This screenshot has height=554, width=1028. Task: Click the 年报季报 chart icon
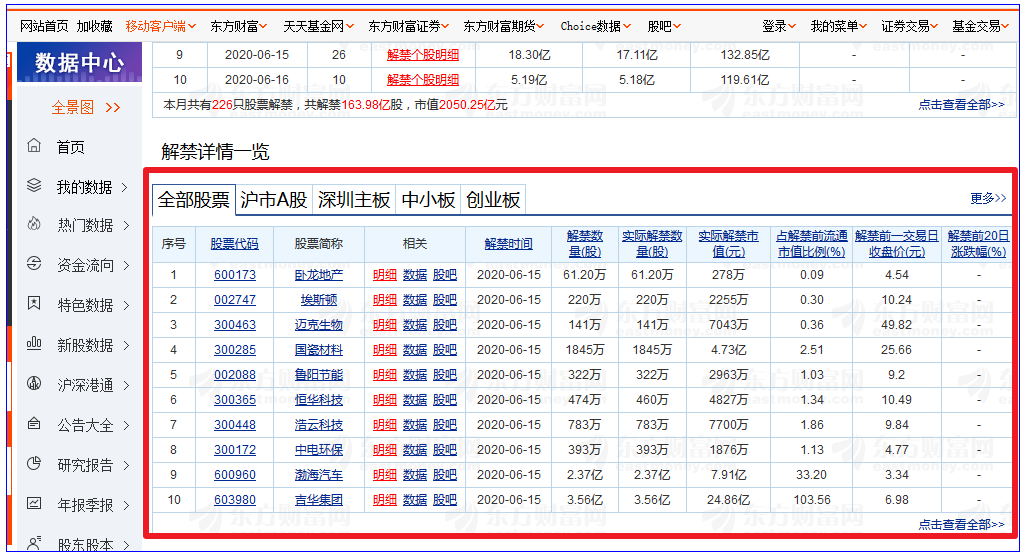34,504
